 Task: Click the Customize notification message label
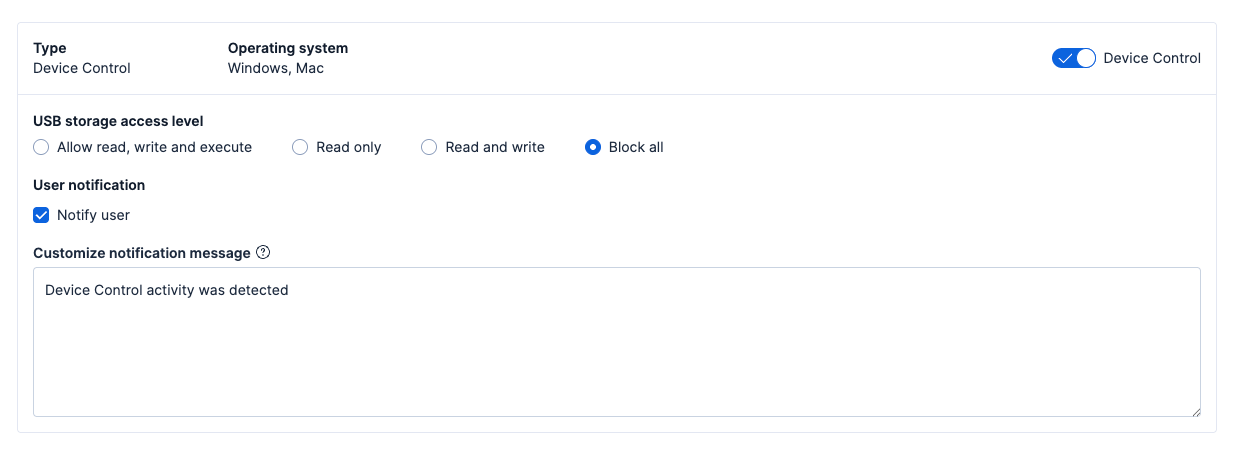(x=142, y=253)
